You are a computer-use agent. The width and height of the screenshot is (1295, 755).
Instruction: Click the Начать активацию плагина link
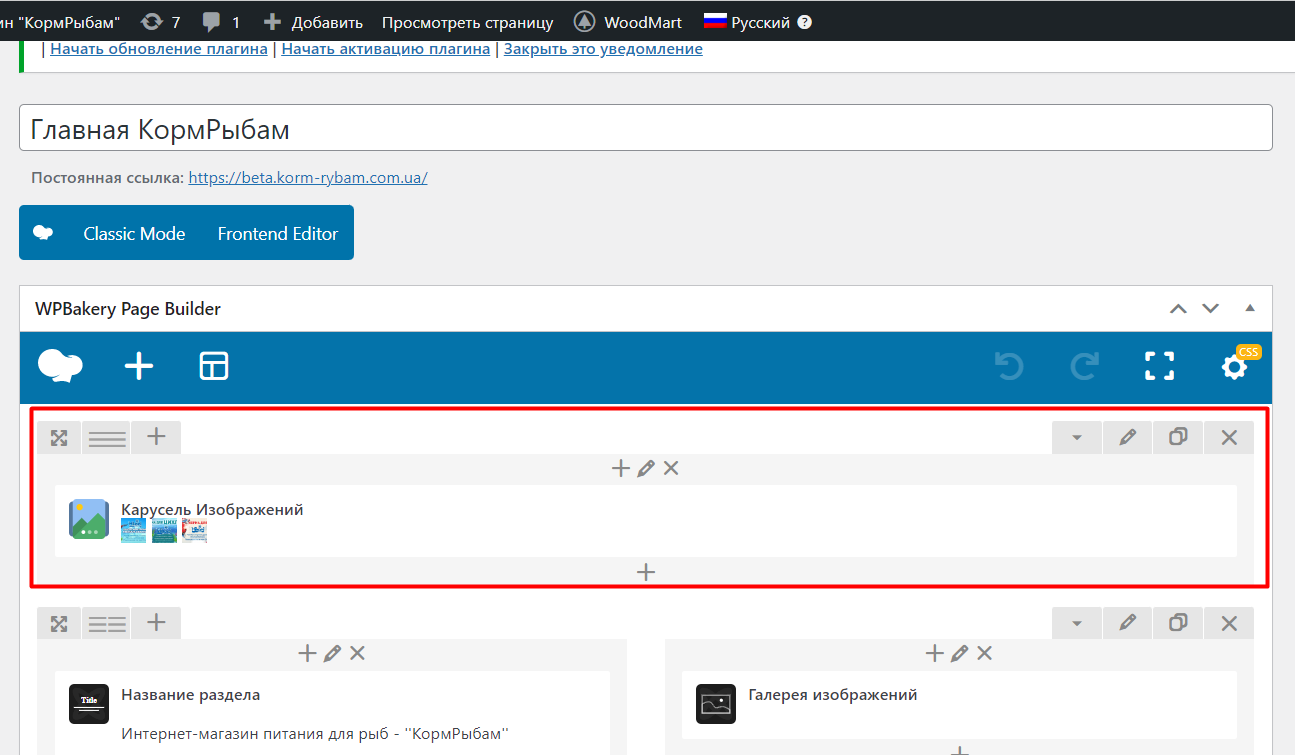(x=386, y=49)
